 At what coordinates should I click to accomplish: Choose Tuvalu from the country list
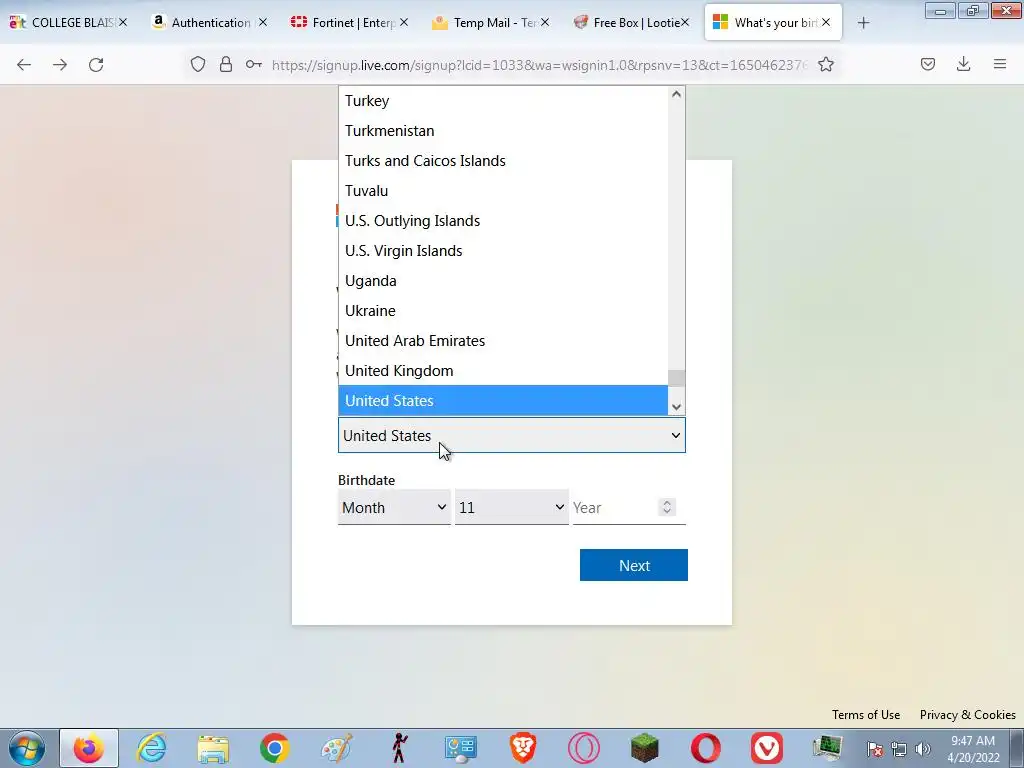pyautogui.click(x=503, y=191)
